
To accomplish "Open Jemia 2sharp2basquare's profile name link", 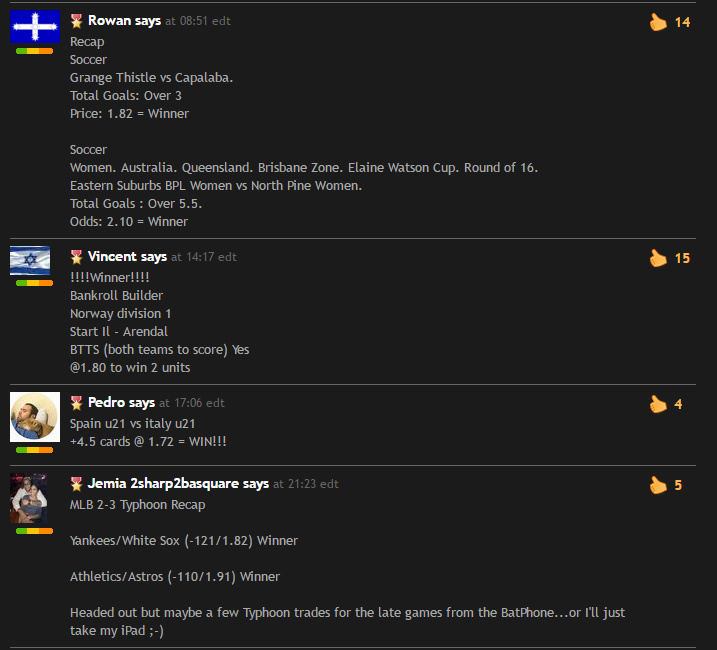I will (163, 483).
